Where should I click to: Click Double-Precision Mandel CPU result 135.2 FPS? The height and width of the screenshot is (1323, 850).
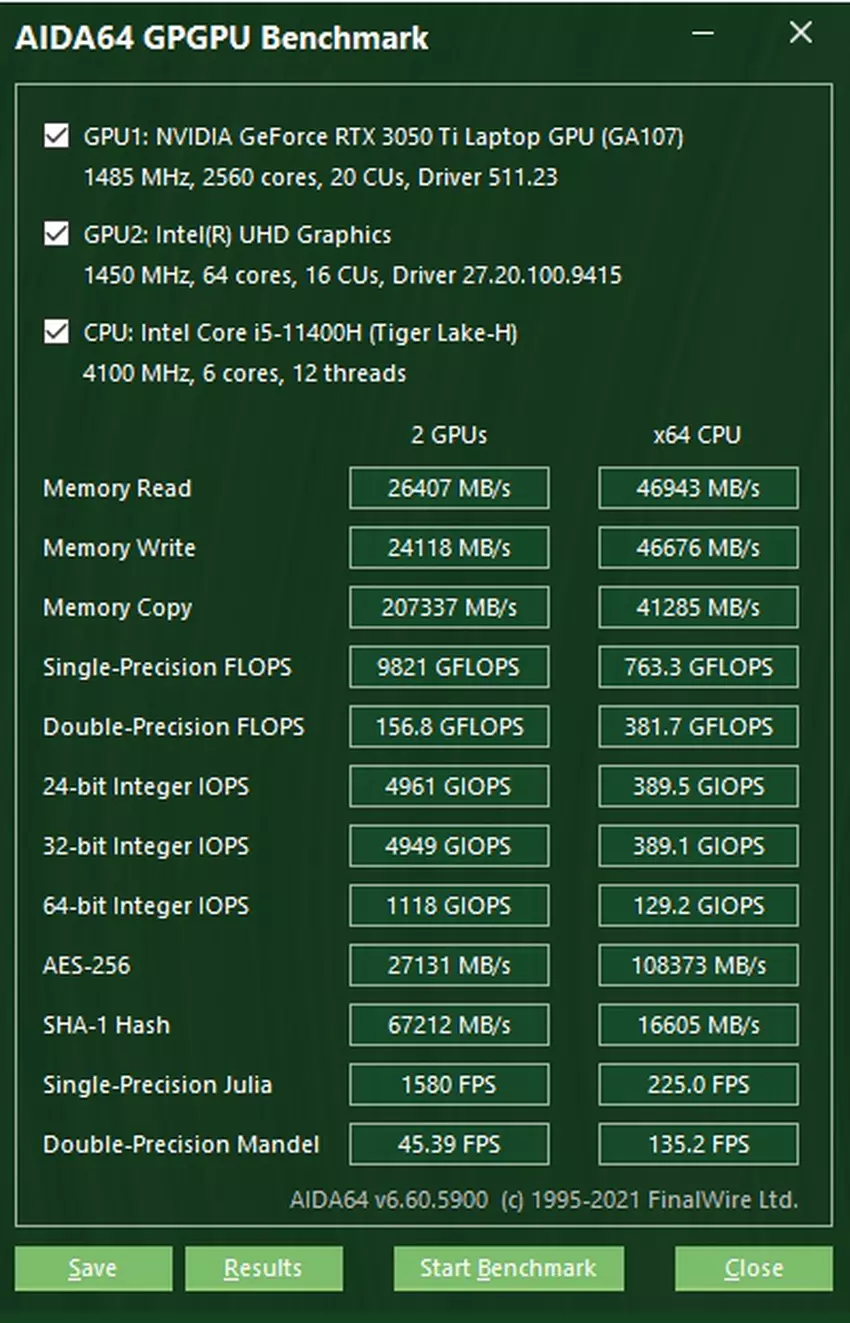point(698,1144)
